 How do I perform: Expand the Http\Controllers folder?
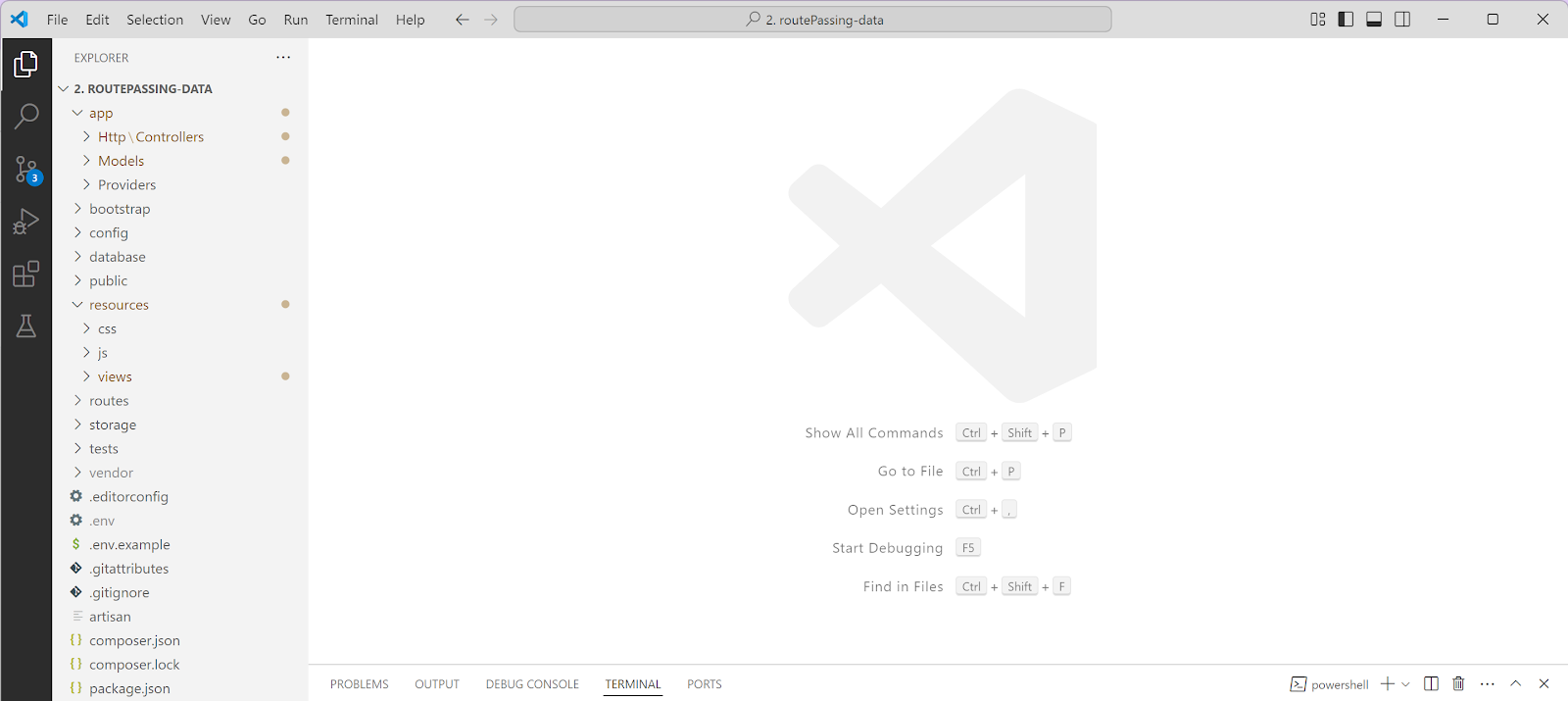[x=180, y=137]
